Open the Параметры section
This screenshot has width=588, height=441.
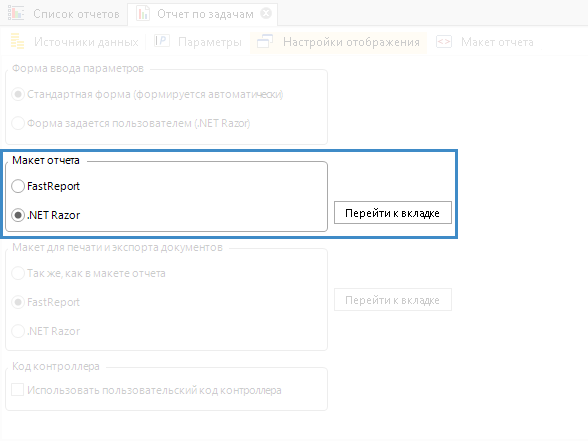[x=210, y=42]
